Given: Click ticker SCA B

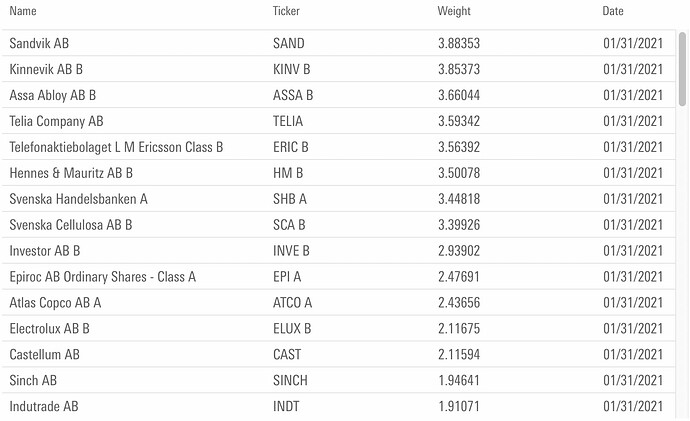Looking at the screenshot, I should coord(289,225).
